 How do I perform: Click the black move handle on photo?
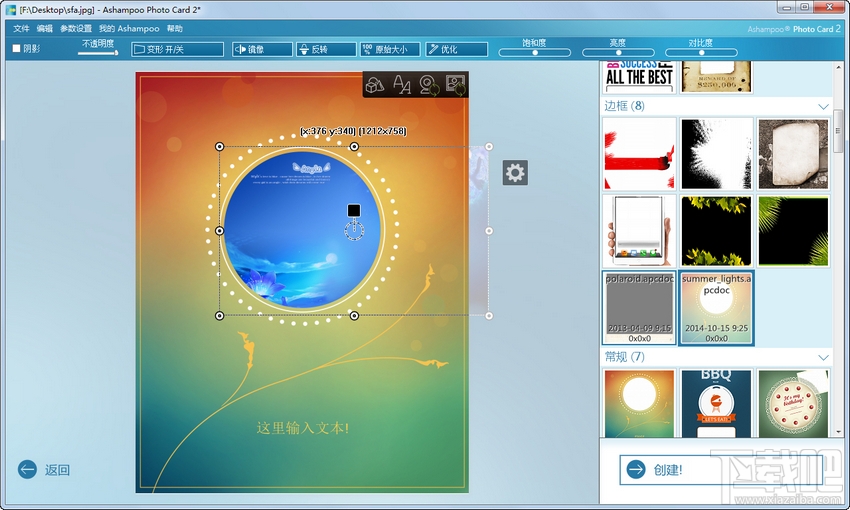[354, 210]
